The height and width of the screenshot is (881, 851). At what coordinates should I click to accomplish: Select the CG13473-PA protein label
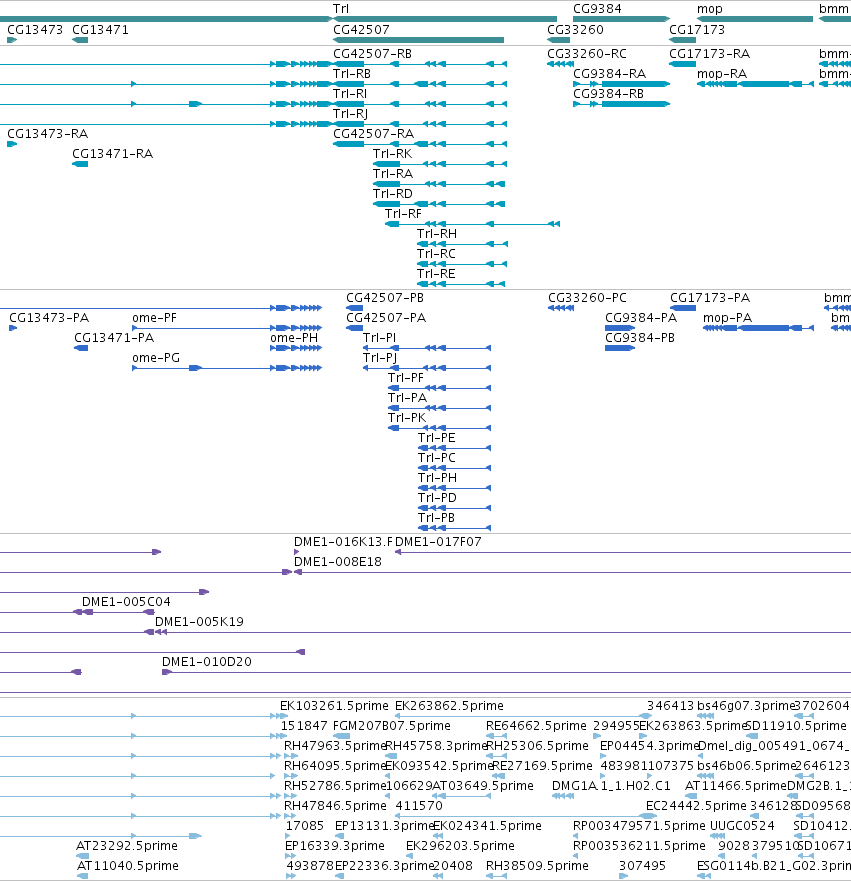[49, 317]
